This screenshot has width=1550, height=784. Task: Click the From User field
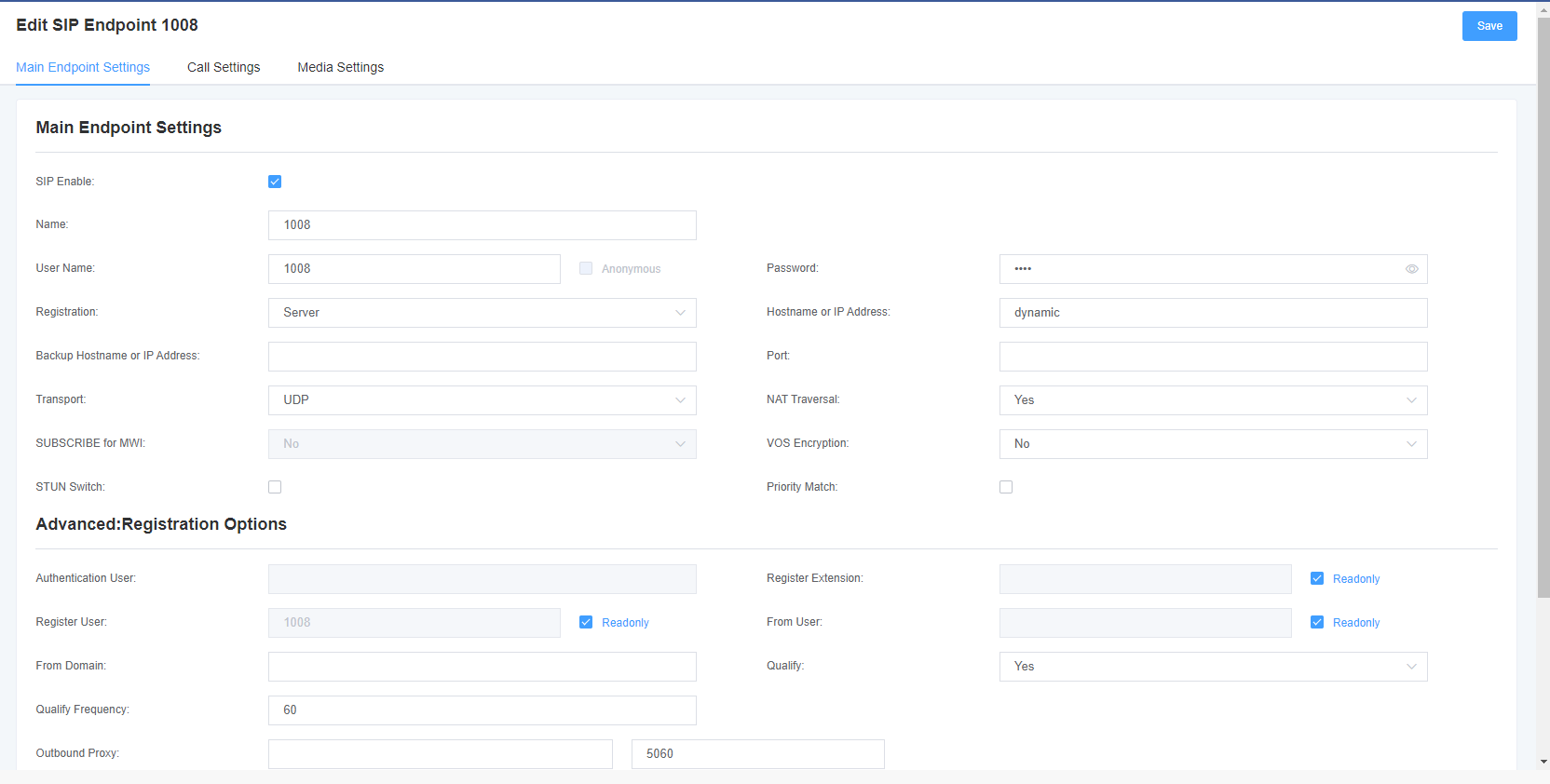[1146, 623]
